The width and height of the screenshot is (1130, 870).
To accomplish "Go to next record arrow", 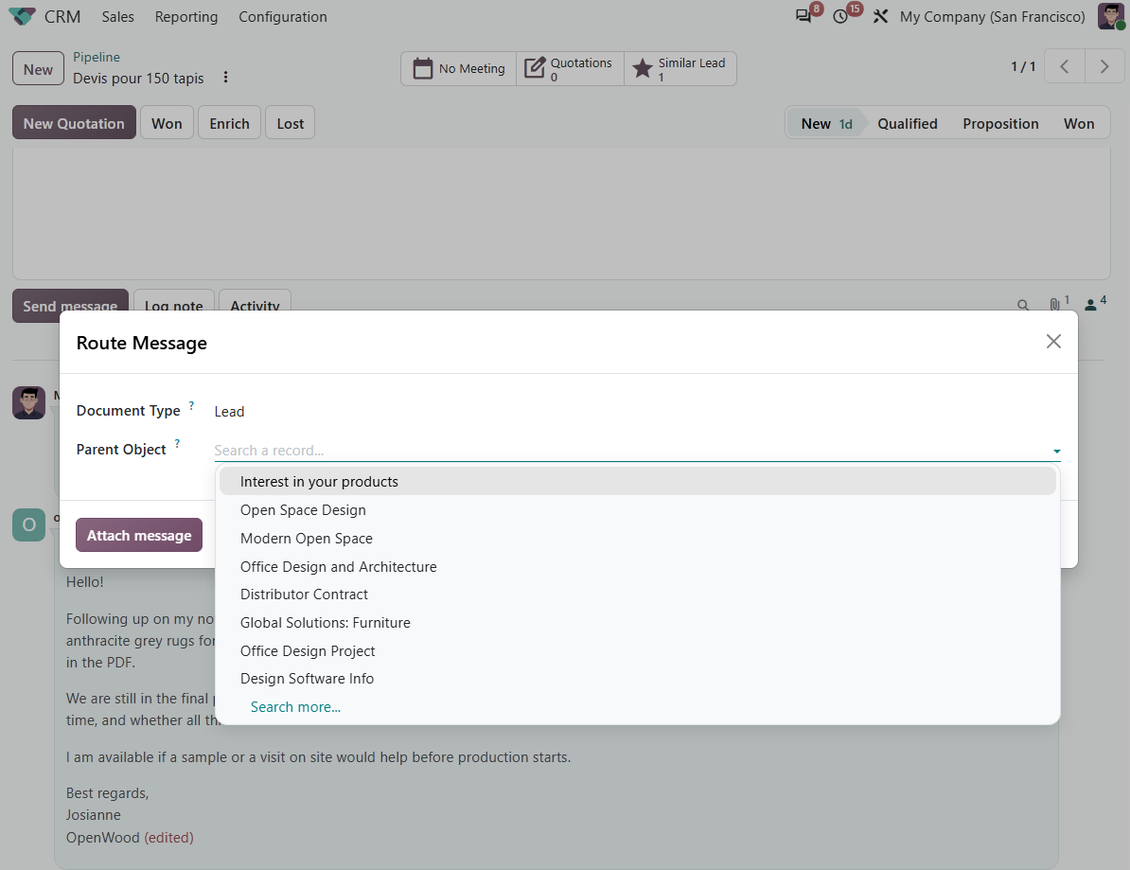I will (x=1104, y=66).
